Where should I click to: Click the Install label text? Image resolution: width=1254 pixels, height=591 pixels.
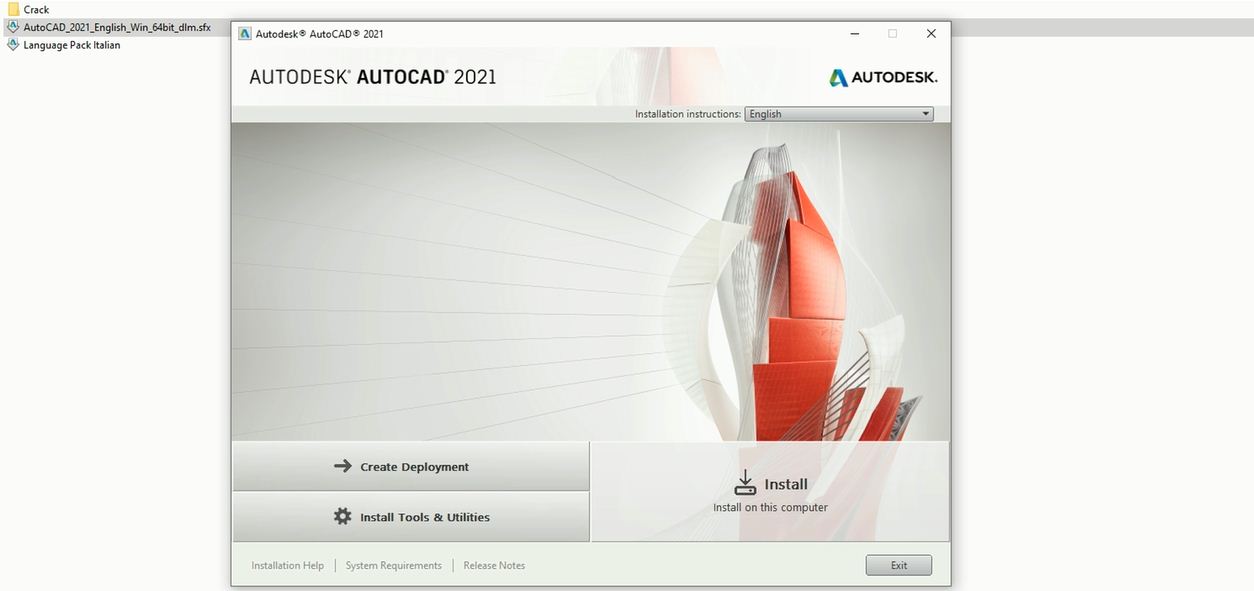point(786,484)
